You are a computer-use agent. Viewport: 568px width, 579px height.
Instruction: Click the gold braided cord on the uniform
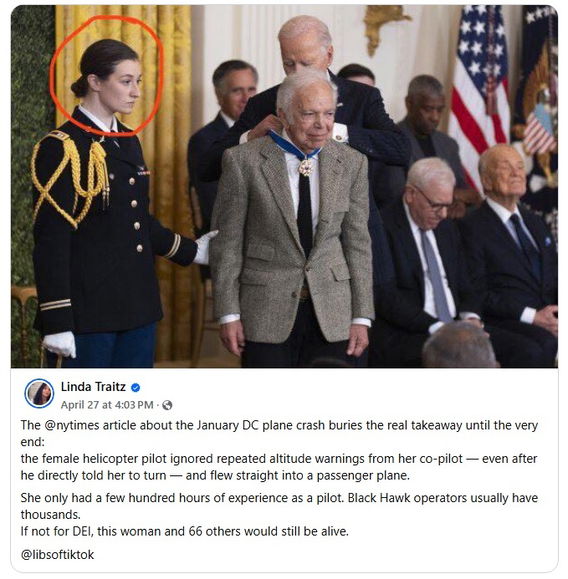(76, 175)
